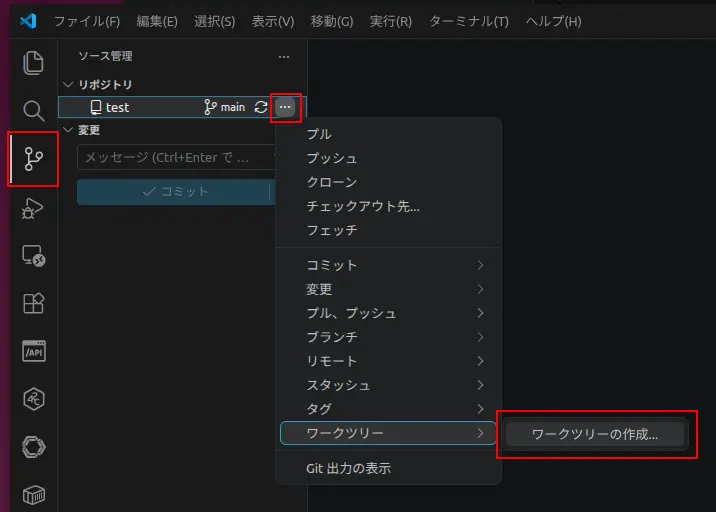Open the test repository more actions button
The height and width of the screenshot is (512, 716).
pyautogui.click(x=285, y=107)
